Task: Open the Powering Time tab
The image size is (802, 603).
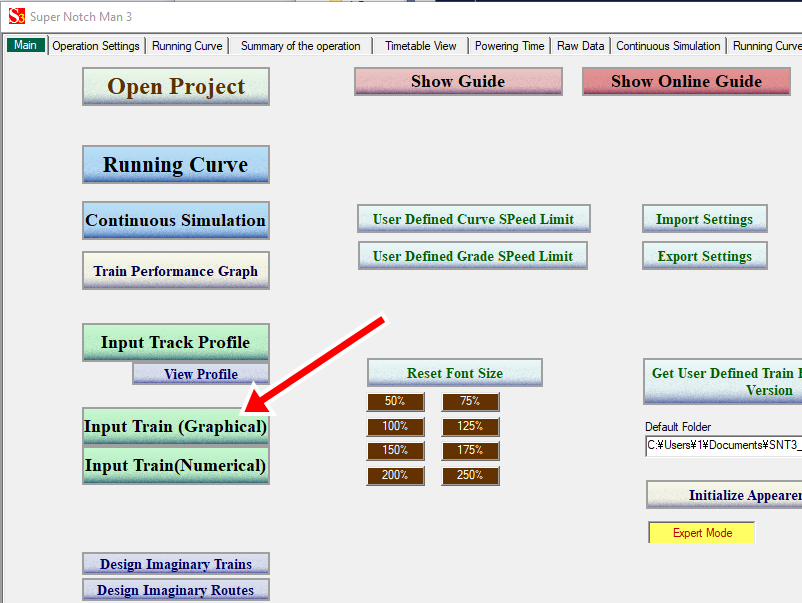Action: point(509,46)
